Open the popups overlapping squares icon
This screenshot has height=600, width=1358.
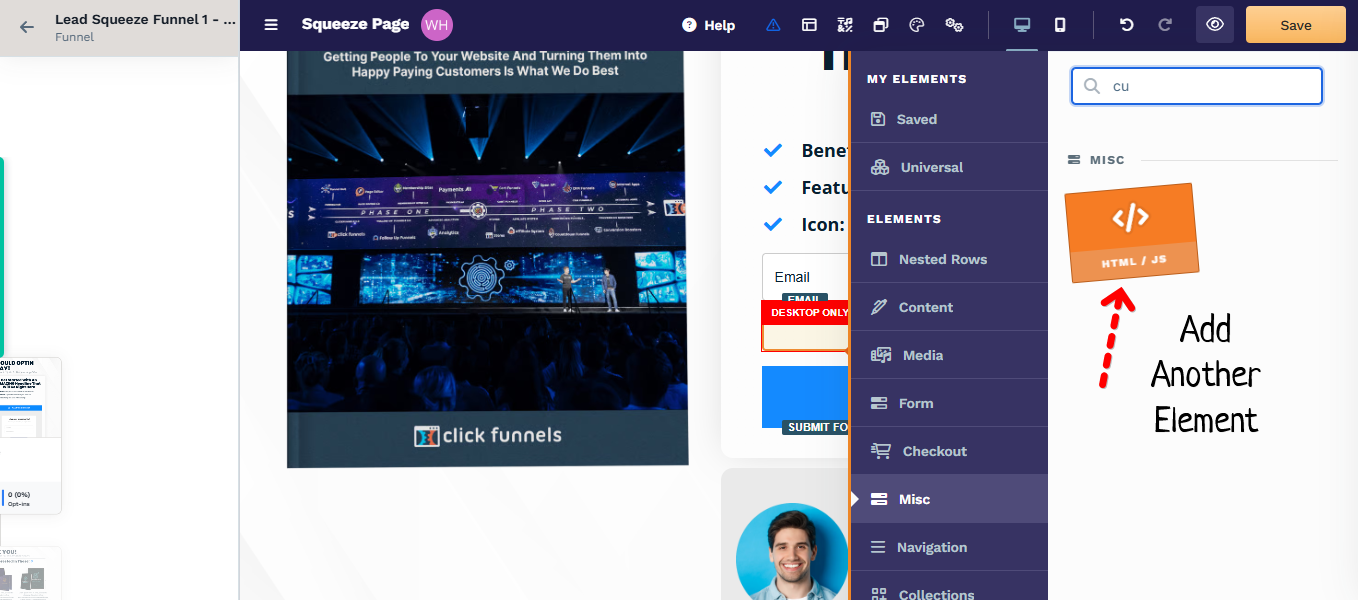pos(881,25)
